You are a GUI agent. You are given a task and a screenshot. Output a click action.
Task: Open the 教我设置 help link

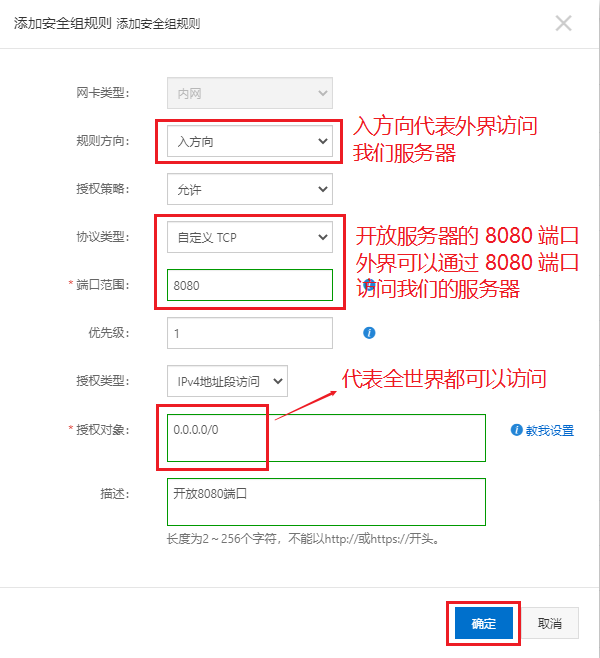tap(550, 430)
